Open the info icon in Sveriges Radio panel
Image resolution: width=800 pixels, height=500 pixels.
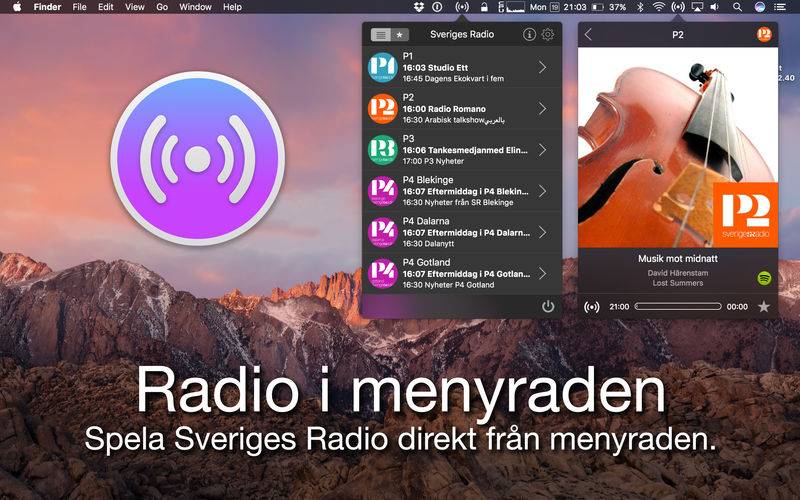529,34
